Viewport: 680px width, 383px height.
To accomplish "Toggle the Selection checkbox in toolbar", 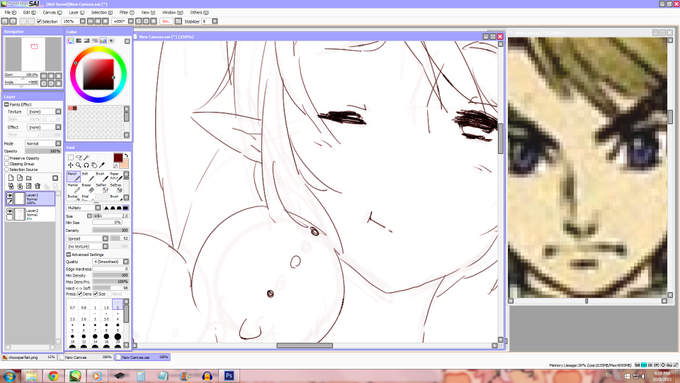I will click(x=39, y=21).
